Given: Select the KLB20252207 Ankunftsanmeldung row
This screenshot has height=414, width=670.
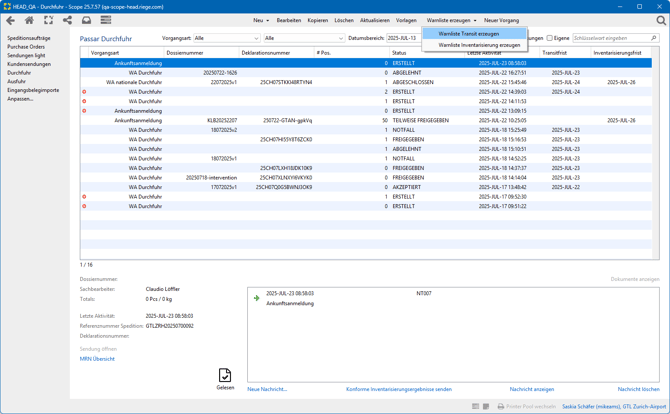Looking at the screenshot, I should click(x=366, y=120).
